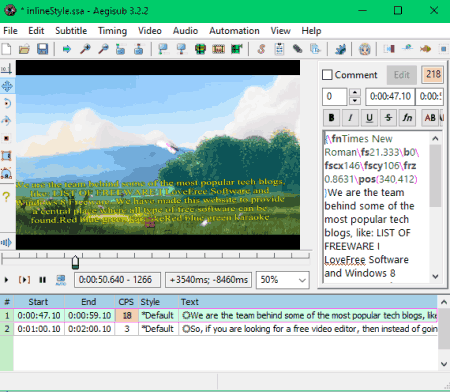This screenshot has width=450, height=392.
Task: Decrease layer number with down spinner
Action: [355, 101]
